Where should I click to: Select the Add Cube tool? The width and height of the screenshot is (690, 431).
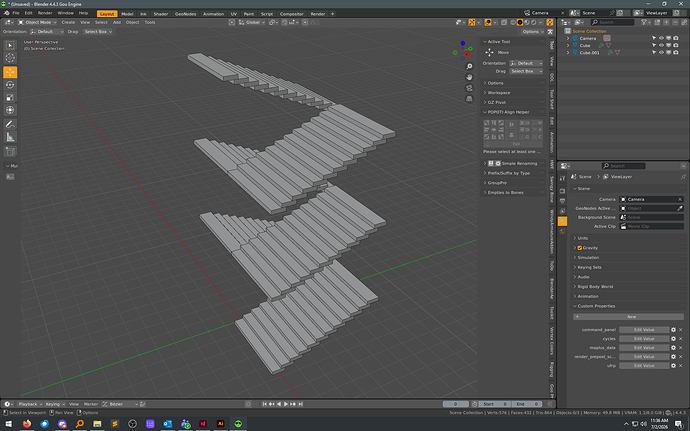click(x=10, y=152)
